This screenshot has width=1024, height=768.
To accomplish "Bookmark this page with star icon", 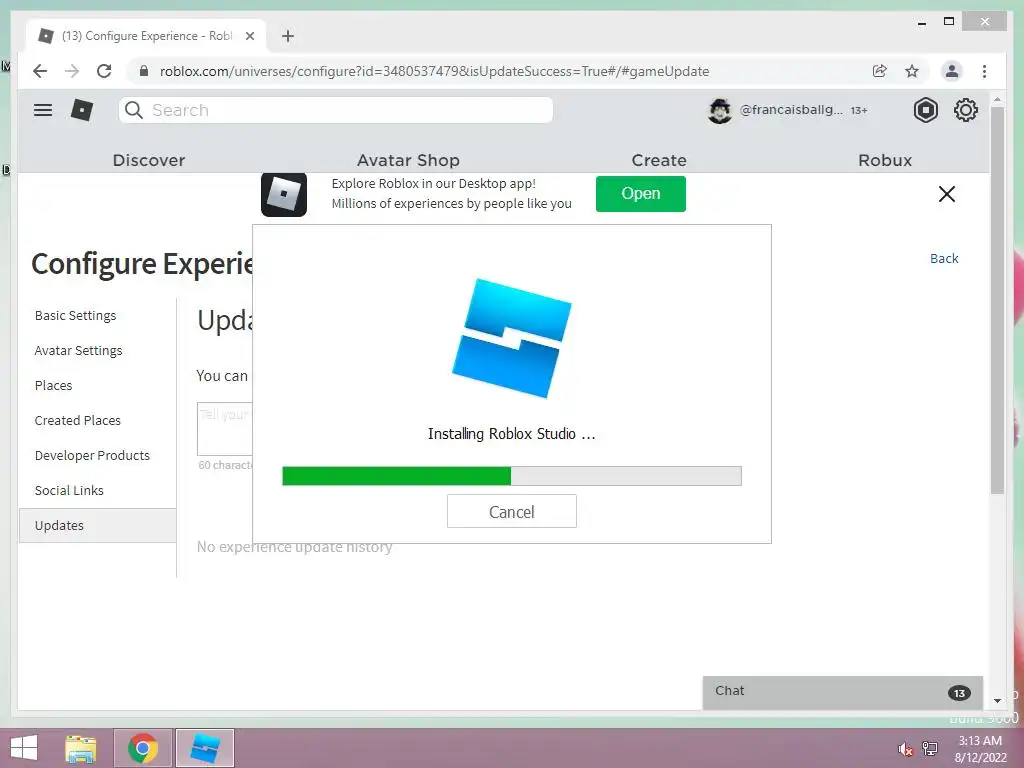I will (912, 71).
